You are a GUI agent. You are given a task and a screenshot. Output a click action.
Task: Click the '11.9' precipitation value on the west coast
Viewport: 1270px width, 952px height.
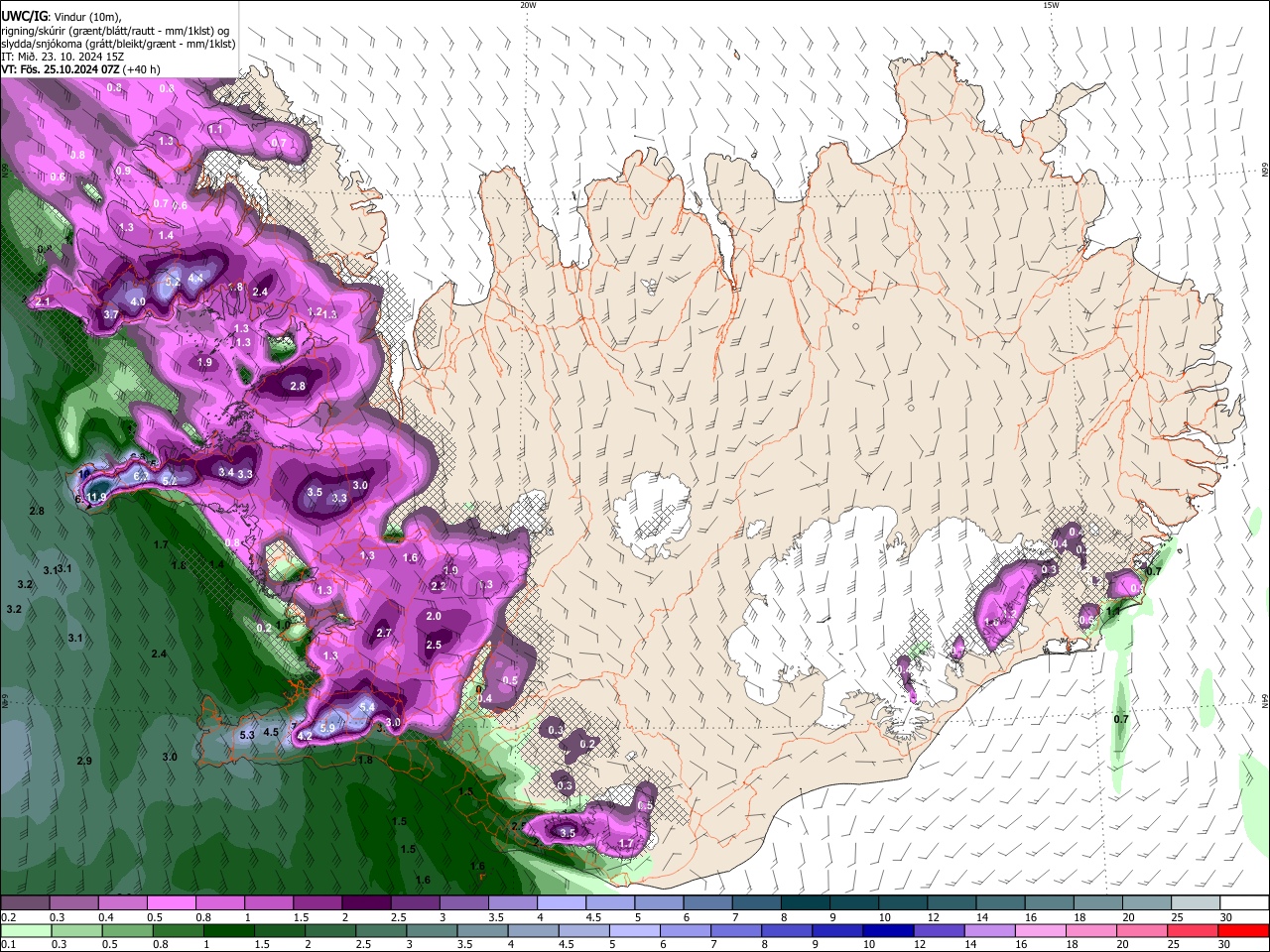tap(96, 497)
